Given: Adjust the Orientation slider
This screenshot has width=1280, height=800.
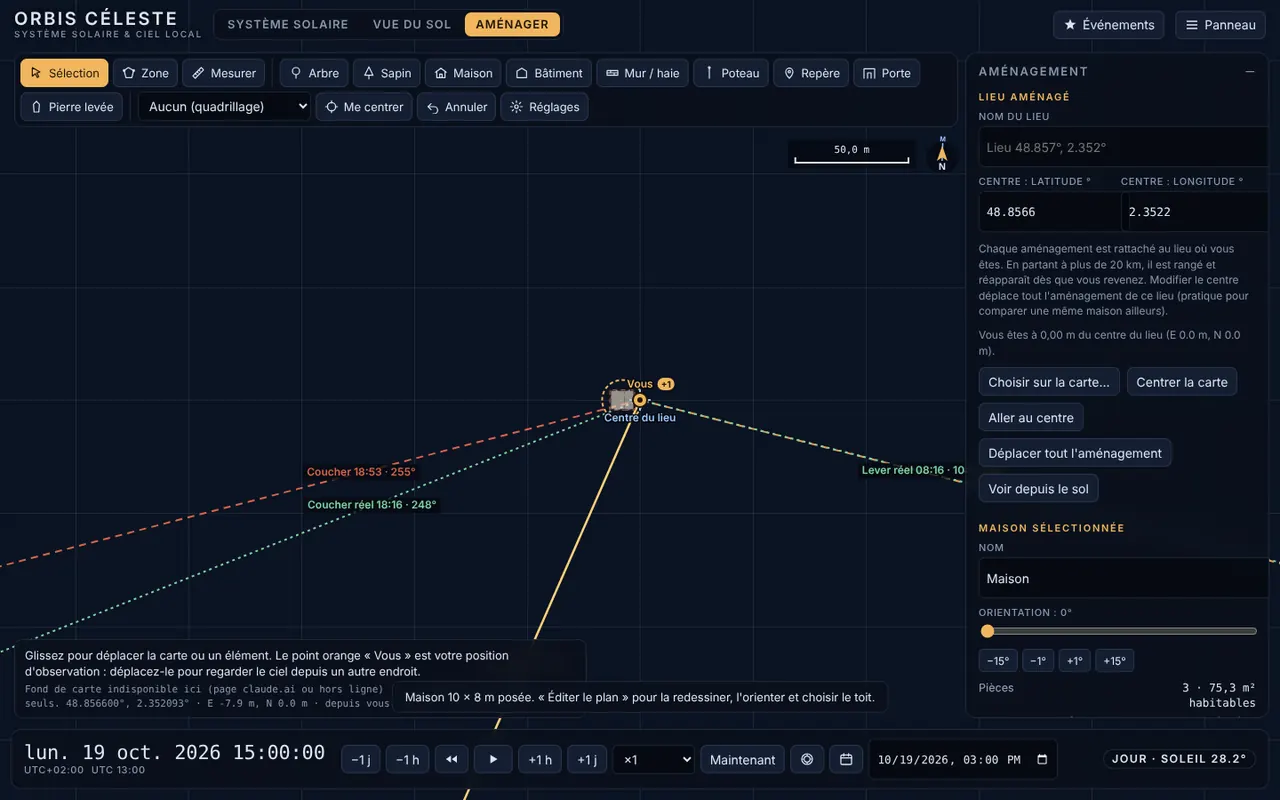Looking at the screenshot, I should point(1118,631).
